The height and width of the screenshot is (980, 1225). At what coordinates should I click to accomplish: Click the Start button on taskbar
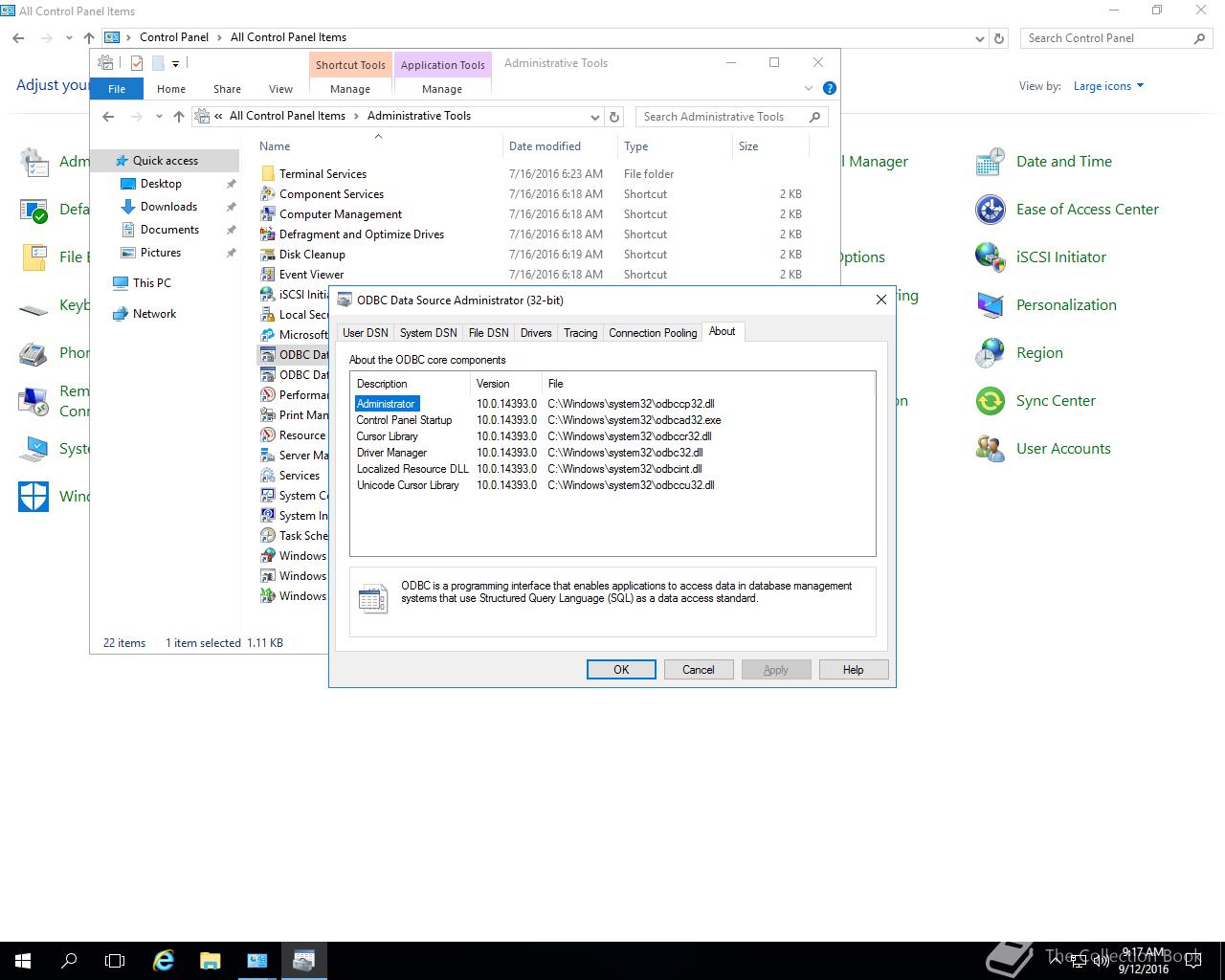click(23, 960)
